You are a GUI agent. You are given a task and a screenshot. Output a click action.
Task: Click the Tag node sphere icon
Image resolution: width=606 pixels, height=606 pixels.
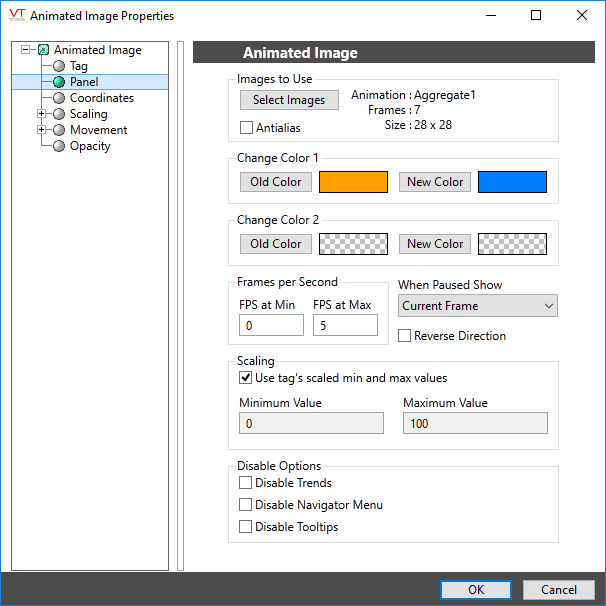coord(59,66)
